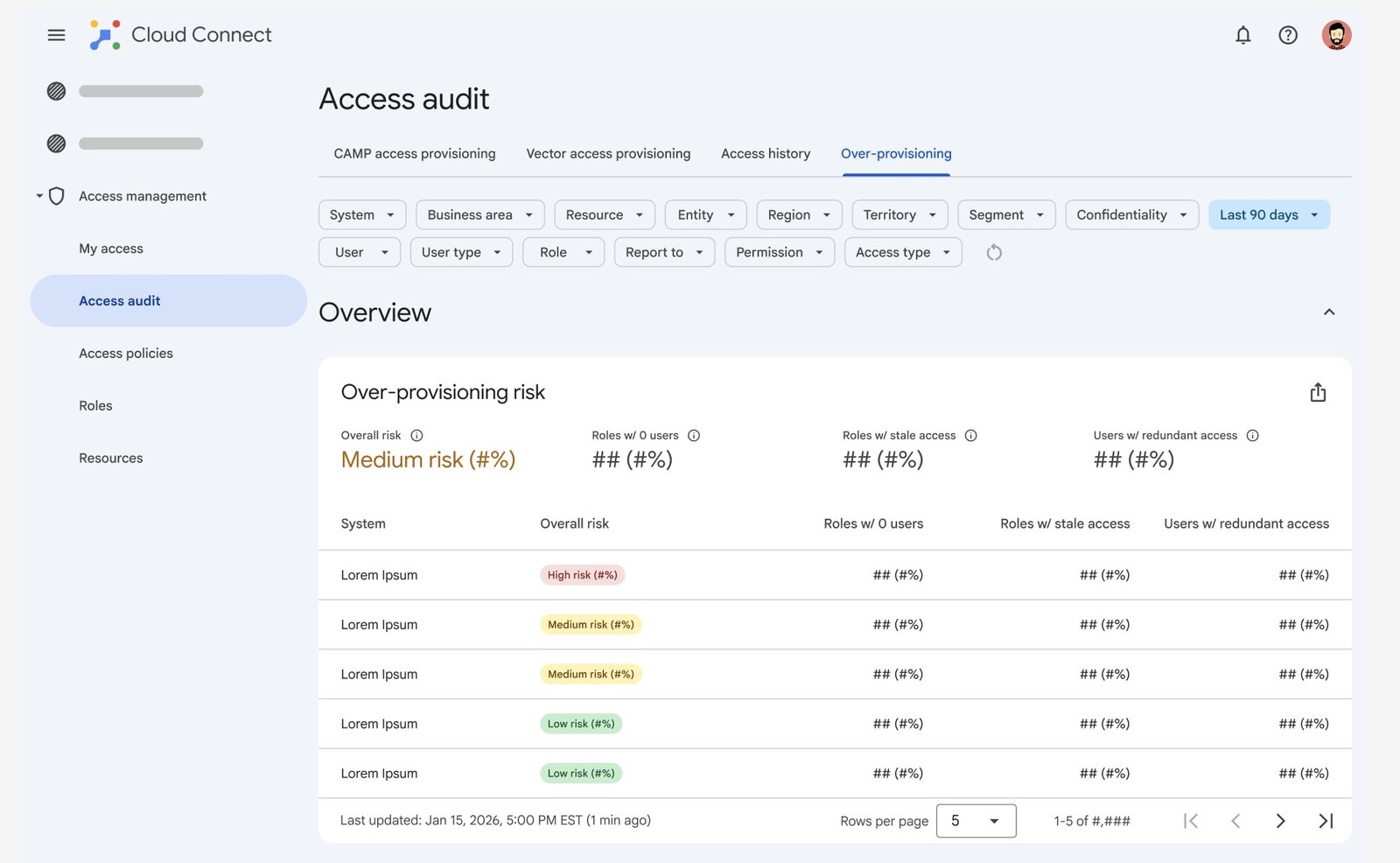Click the 1-5 of #,### pagination text
The image size is (1400, 863).
[1092, 821]
